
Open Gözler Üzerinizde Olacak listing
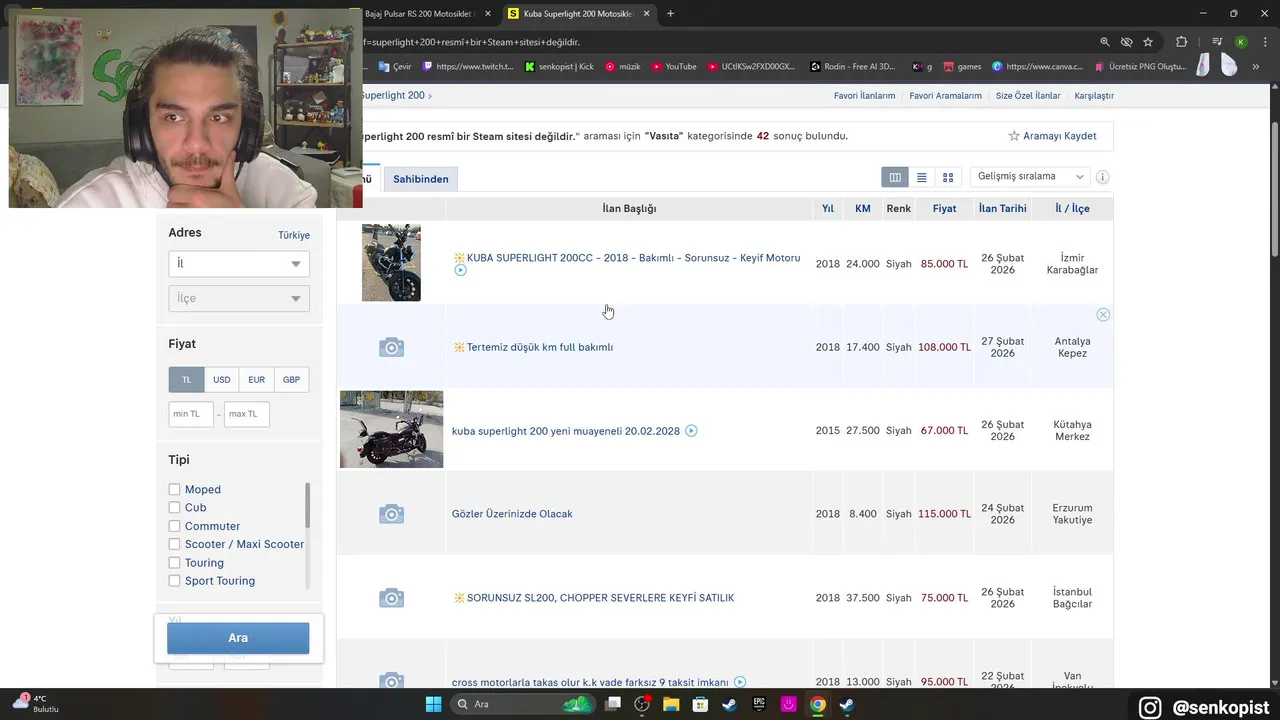pyautogui.click(x=512, y=514)
